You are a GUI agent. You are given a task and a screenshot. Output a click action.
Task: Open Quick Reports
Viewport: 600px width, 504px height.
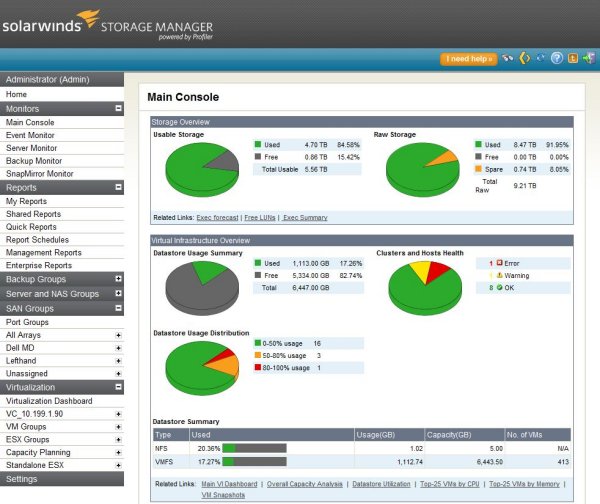tap(62, 227)
